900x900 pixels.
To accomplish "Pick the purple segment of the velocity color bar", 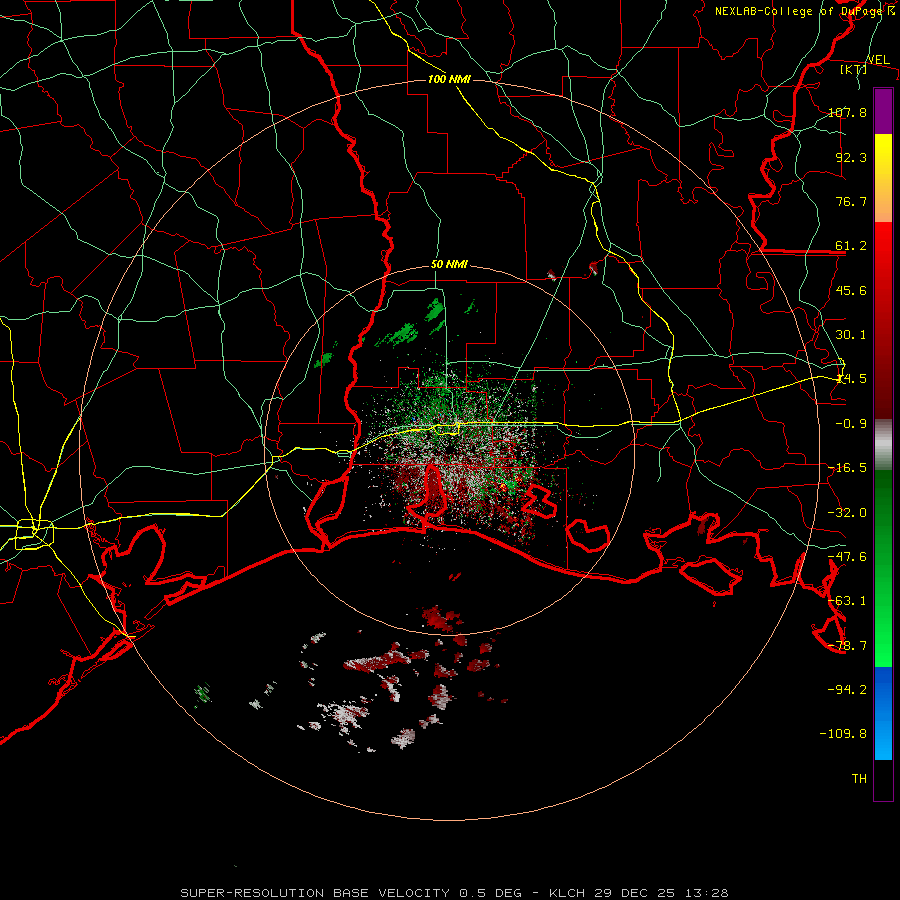I will 883,111.
